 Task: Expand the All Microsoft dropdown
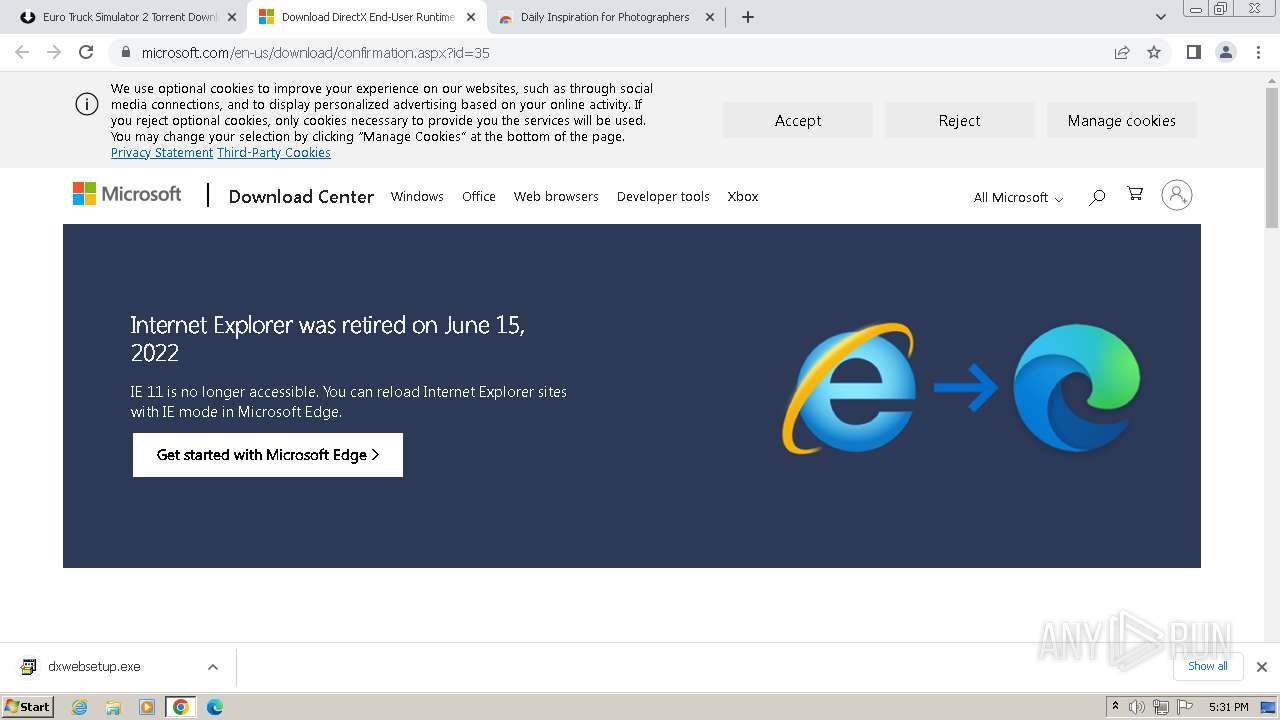click(1018, 198)
